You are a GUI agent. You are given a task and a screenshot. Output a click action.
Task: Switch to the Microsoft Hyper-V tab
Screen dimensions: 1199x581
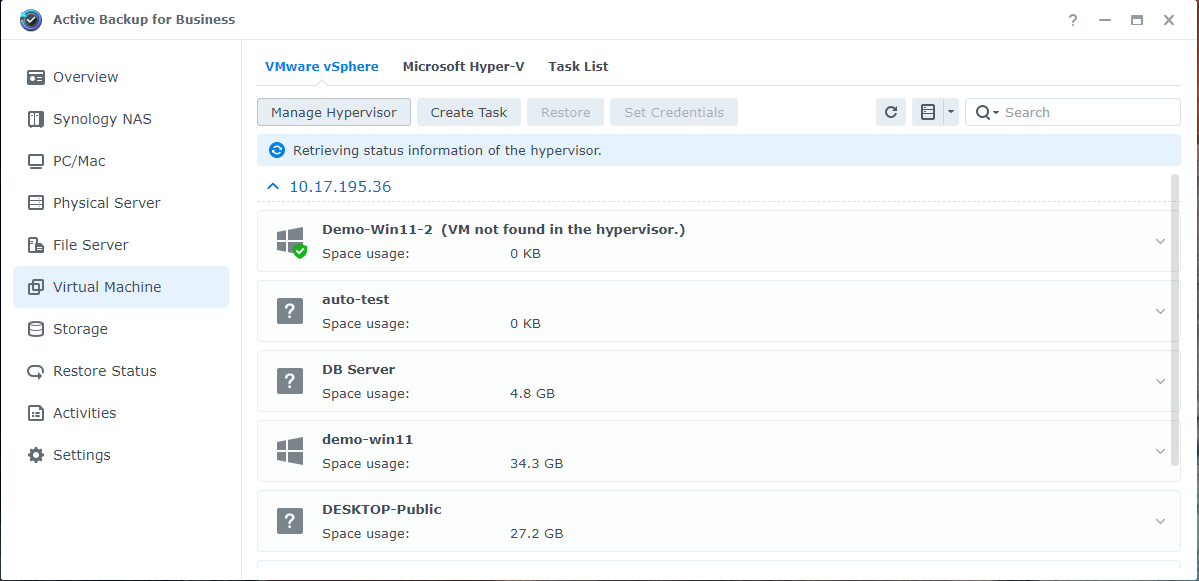point(463,66)
